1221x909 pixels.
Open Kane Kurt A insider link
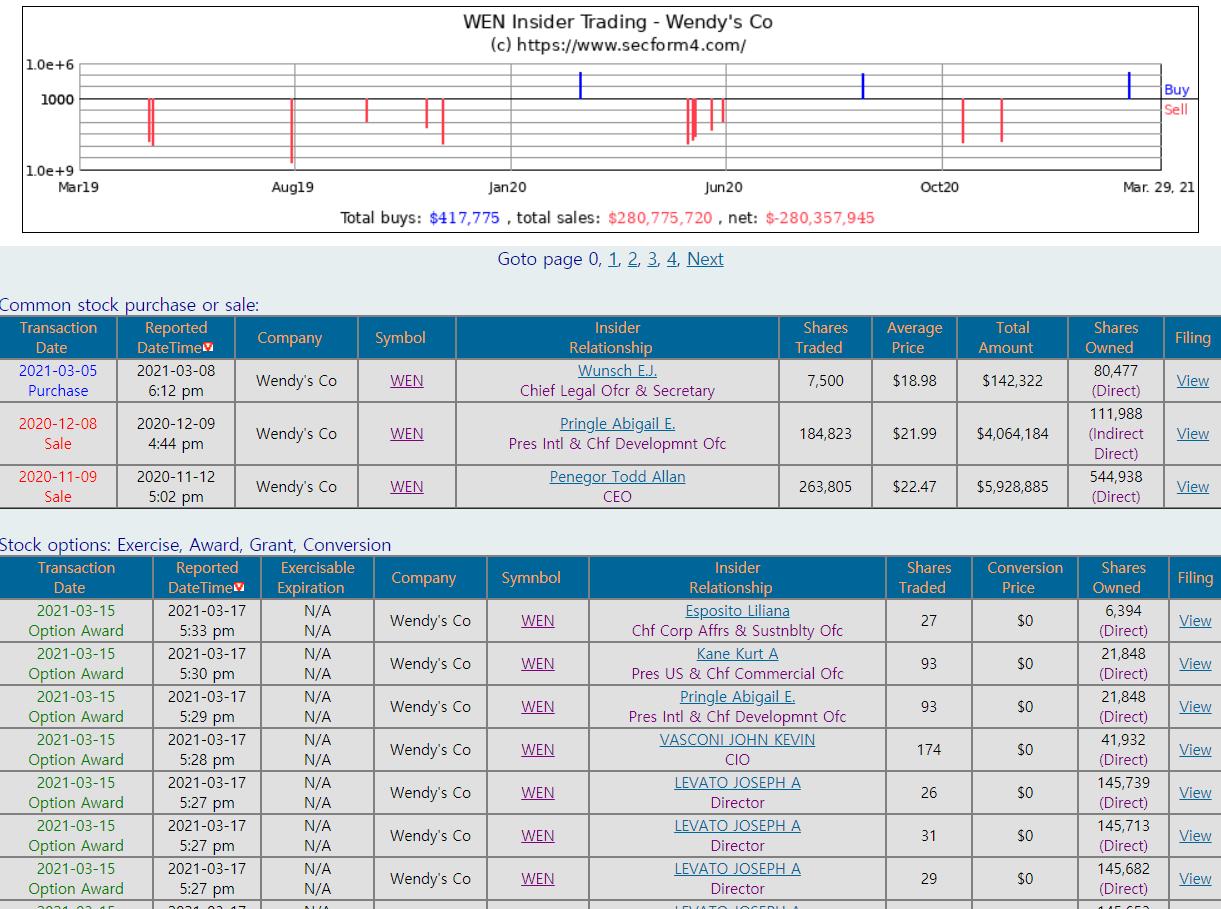737,654
